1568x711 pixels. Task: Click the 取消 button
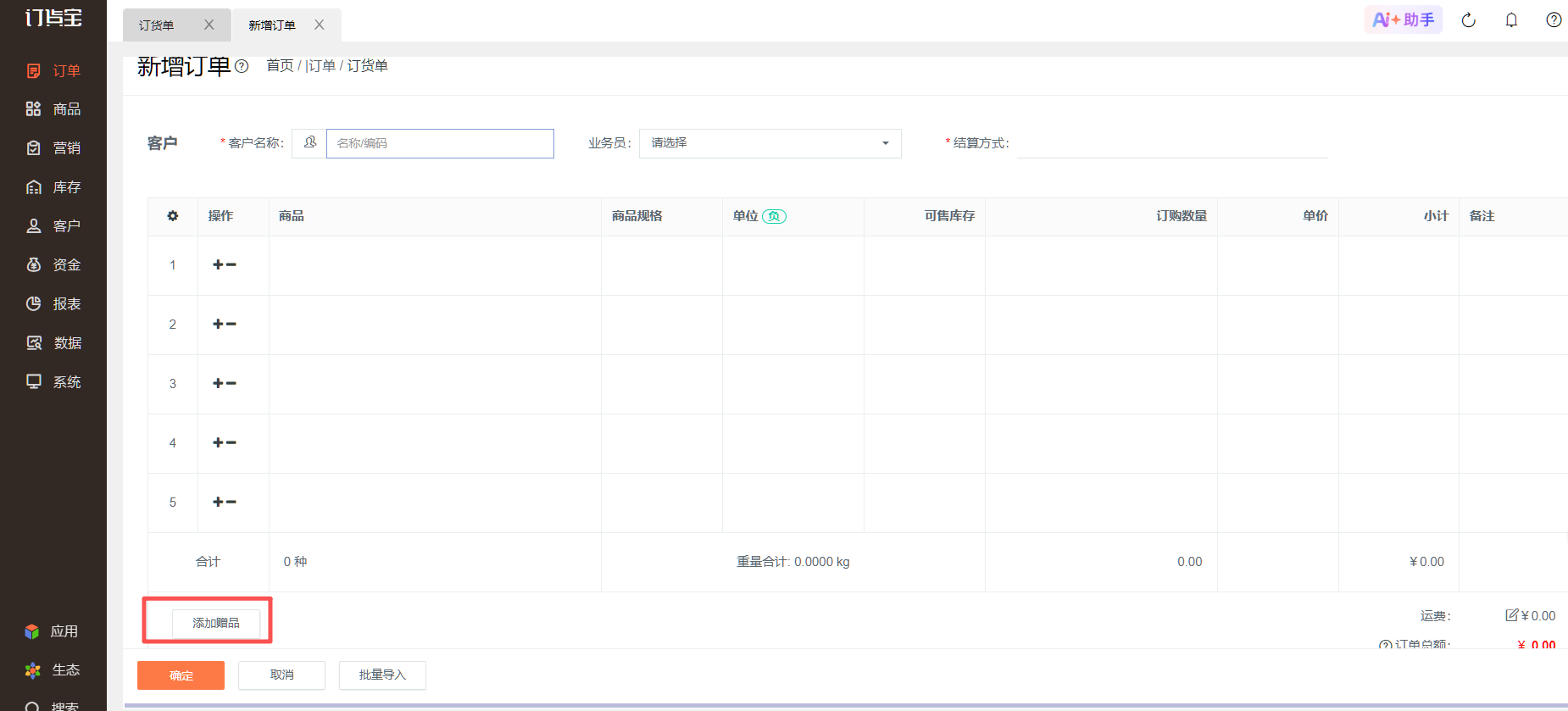[281, 675]
